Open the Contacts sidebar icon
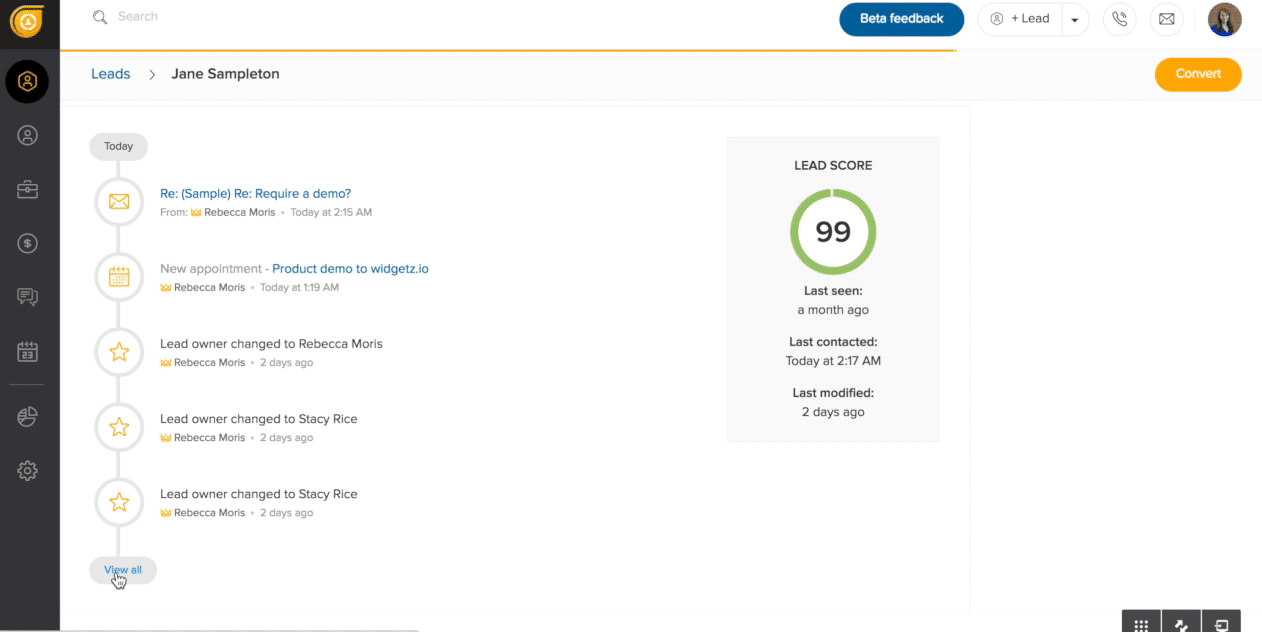 27,135
